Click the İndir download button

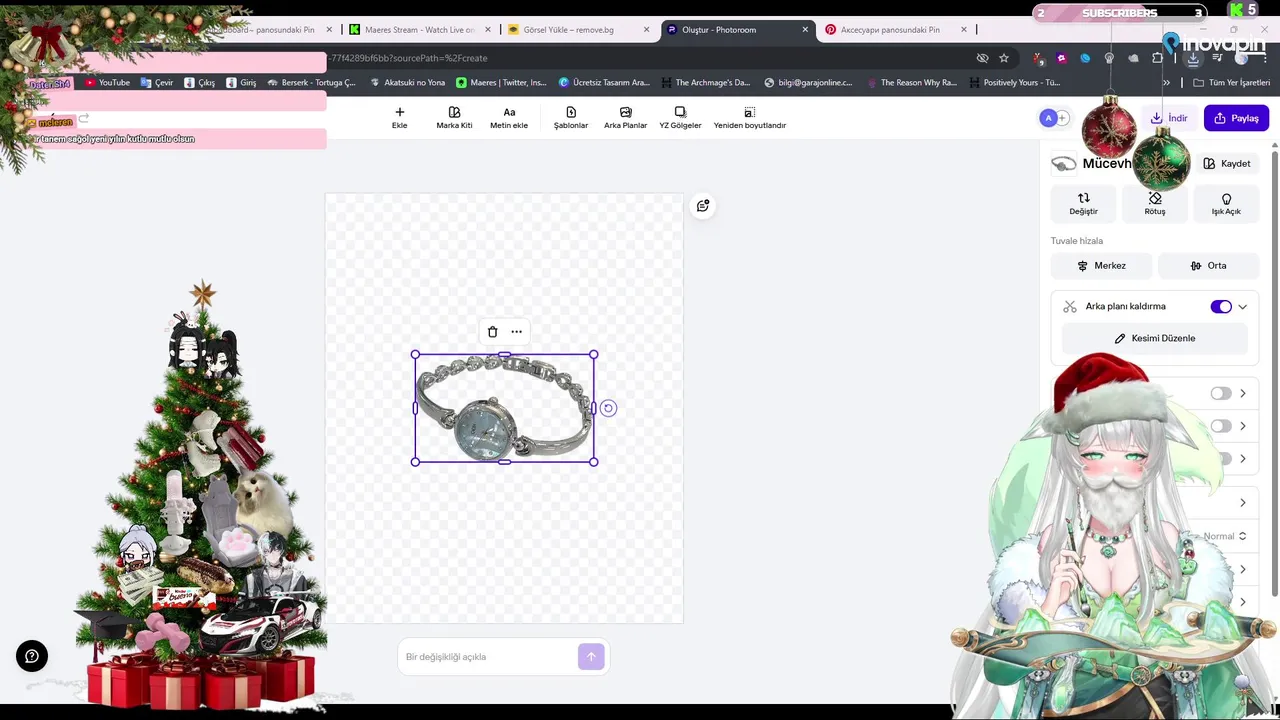(x=1169, y=118)
